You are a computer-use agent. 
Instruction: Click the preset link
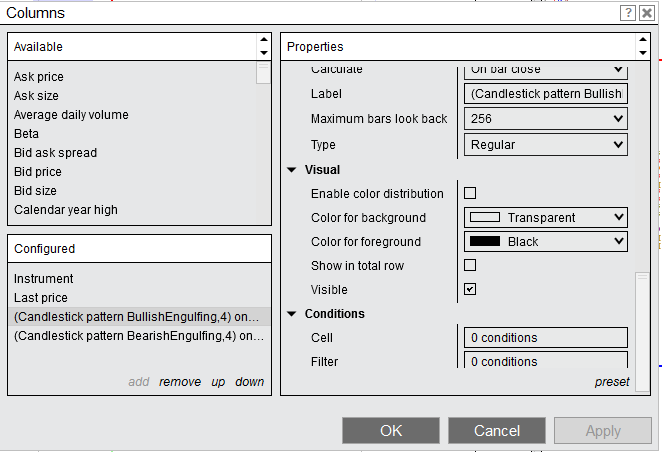click(x=612, y=382)
